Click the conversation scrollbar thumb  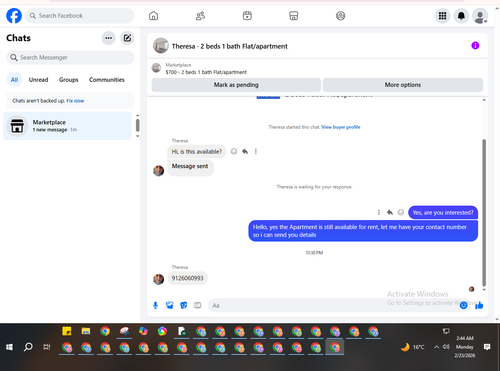tap(484, 212)
